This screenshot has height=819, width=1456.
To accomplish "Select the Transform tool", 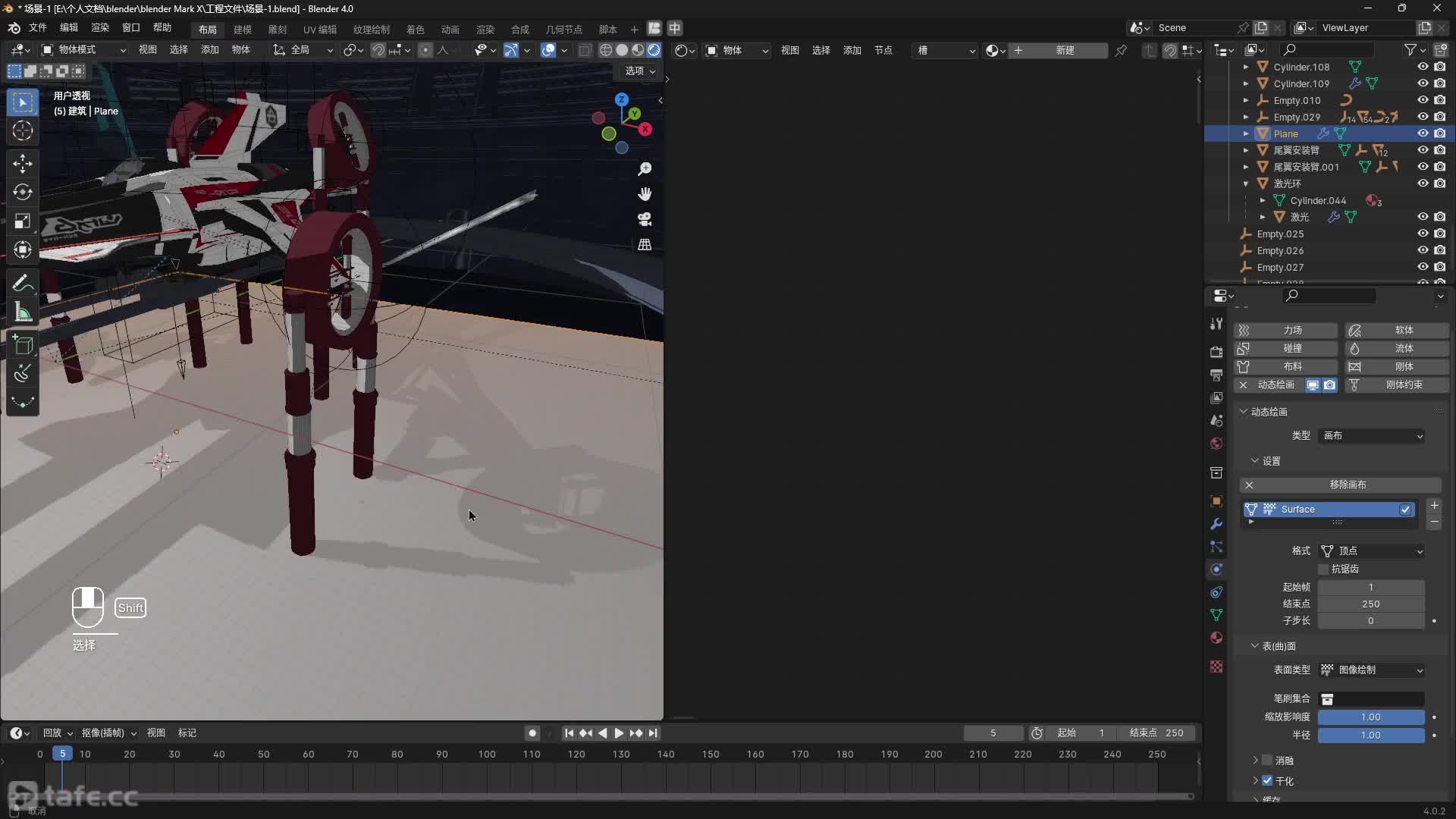I will pyautogui.click(x=23, y=249).
